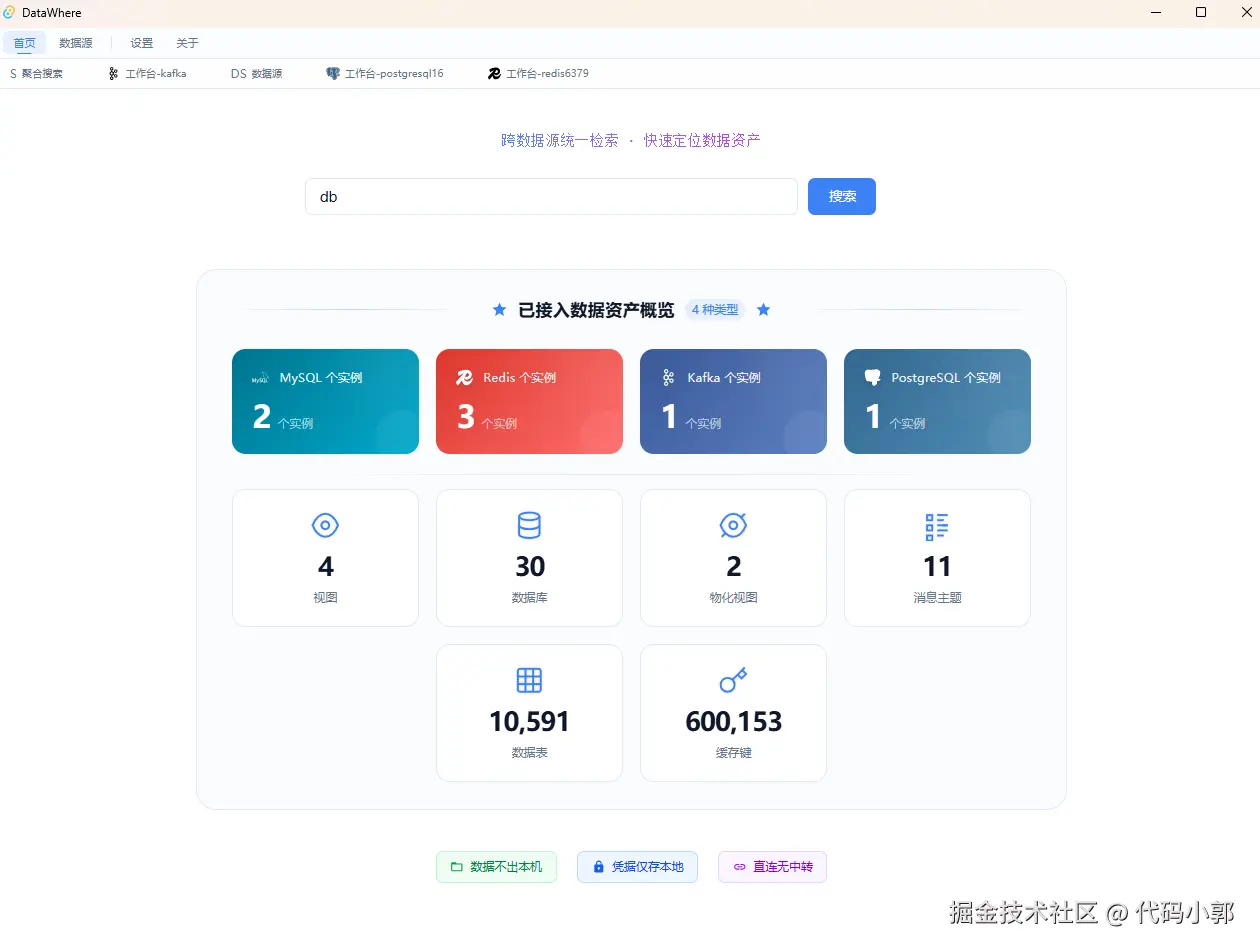Select the 10,591 数据表 count
The image size is (1260, 952).
[529, 722]
